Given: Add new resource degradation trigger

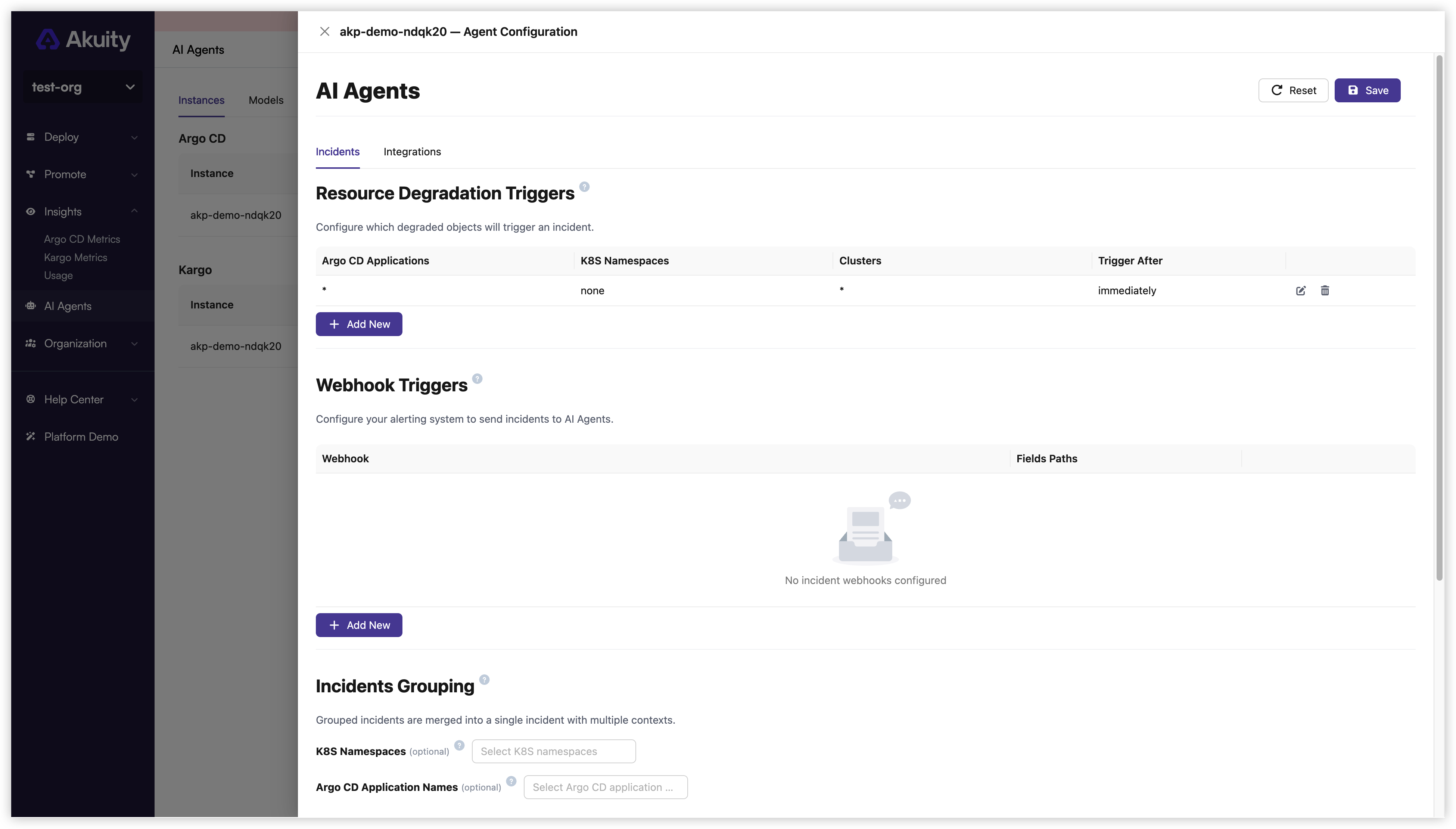Looking at the screenshot, I should (359, 324).
